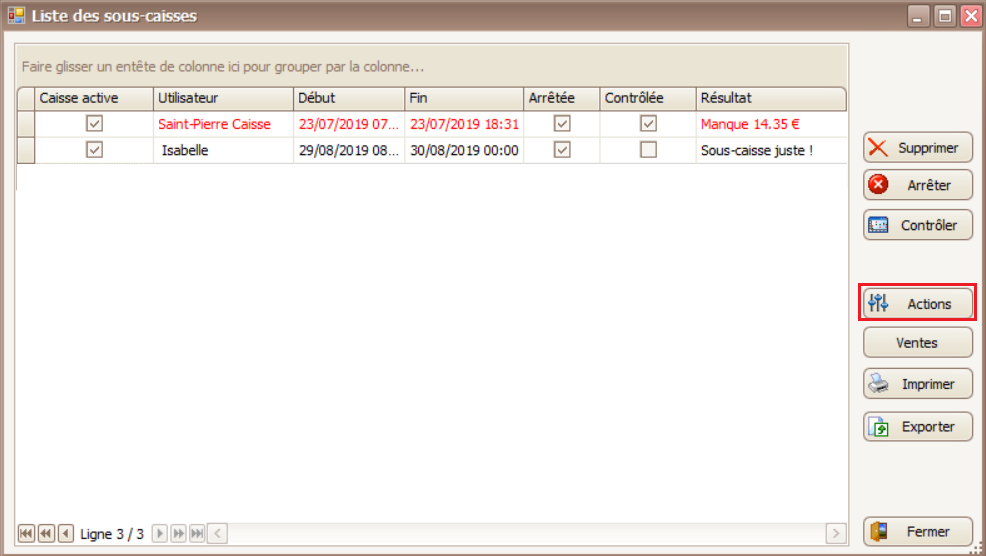Click the export document icon on Exporter
986x556 pixels.
point(878,426)
